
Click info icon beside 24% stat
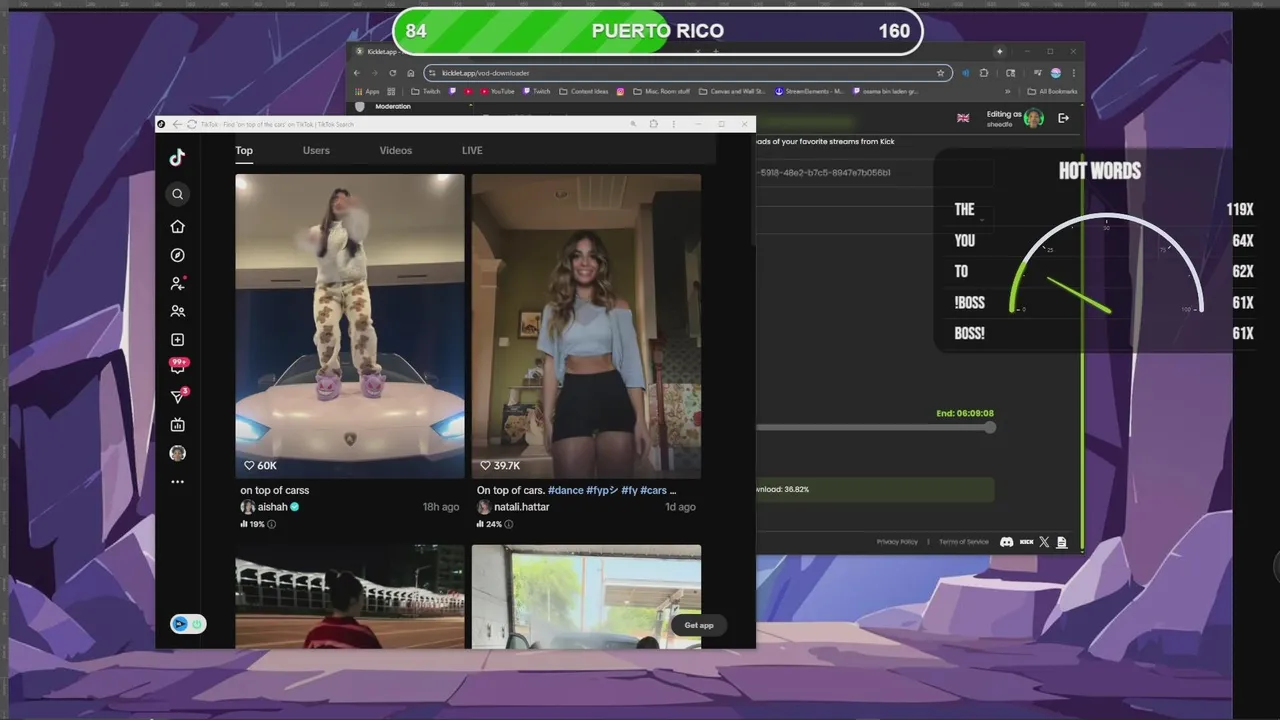click(x=509, y=524)
